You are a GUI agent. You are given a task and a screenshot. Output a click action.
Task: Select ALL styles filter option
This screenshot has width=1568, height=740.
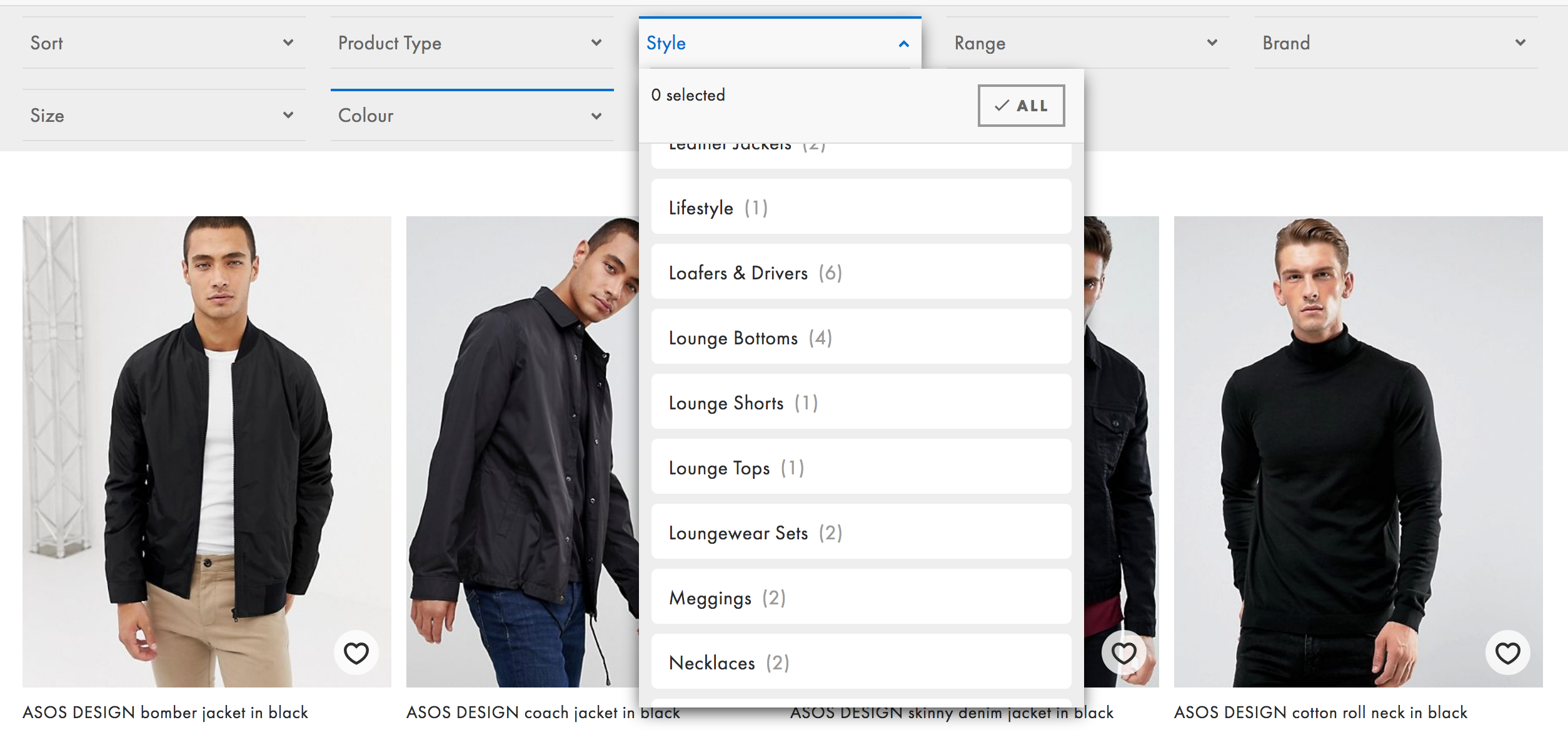coord(1019,103)
